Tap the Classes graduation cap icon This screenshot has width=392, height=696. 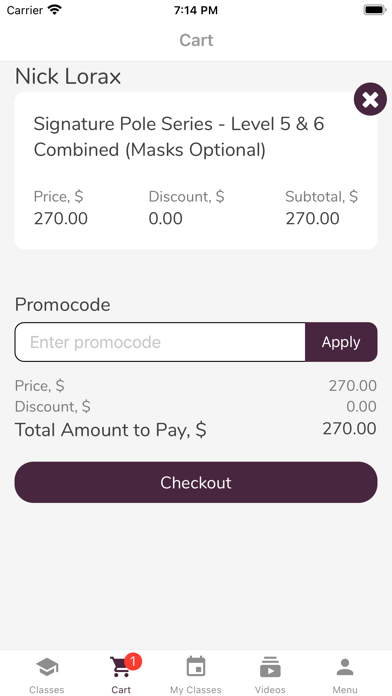coord(47,667)
